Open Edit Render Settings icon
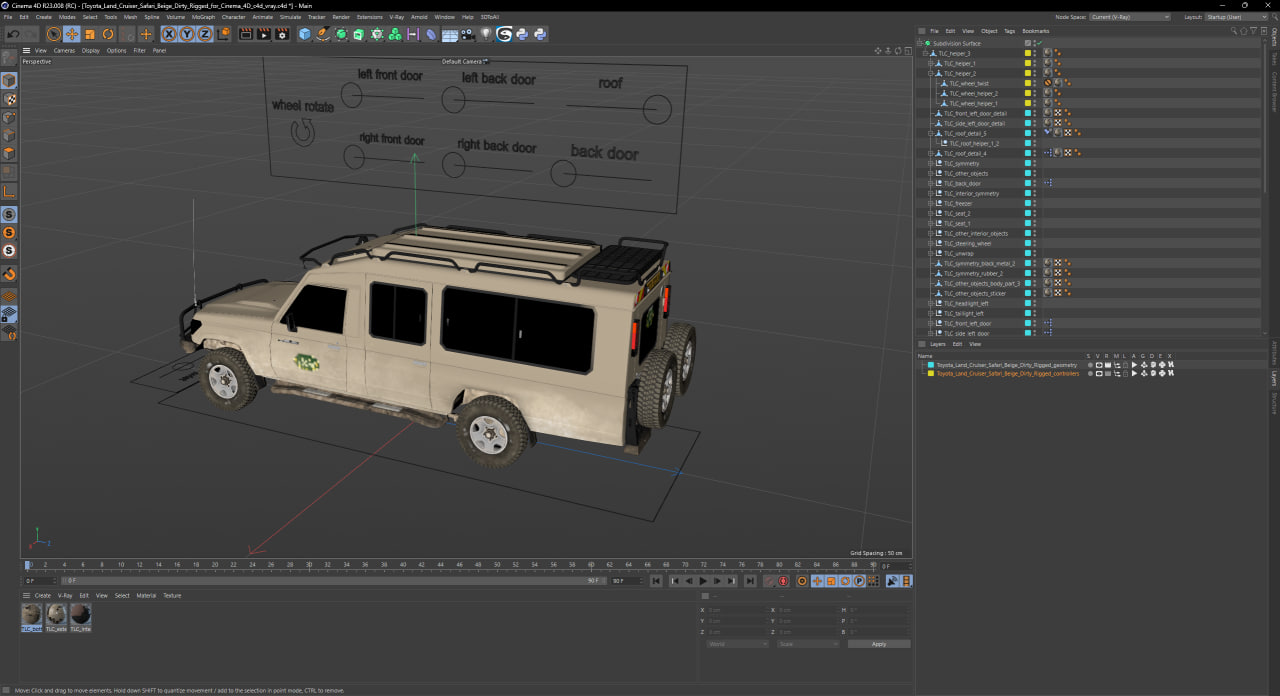The width and height of the screenshot is (1280, 696). (x=282, y=34)
